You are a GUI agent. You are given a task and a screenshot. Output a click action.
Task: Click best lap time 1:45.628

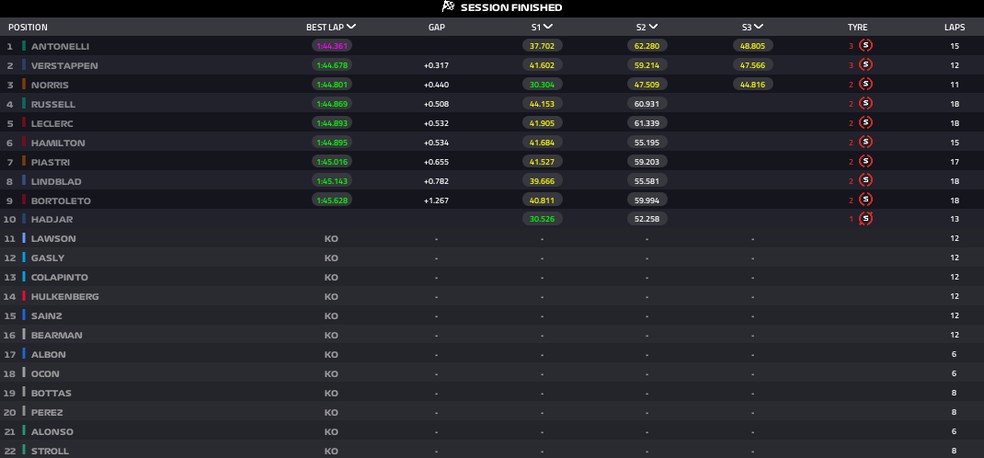click(x=332, y=201)
